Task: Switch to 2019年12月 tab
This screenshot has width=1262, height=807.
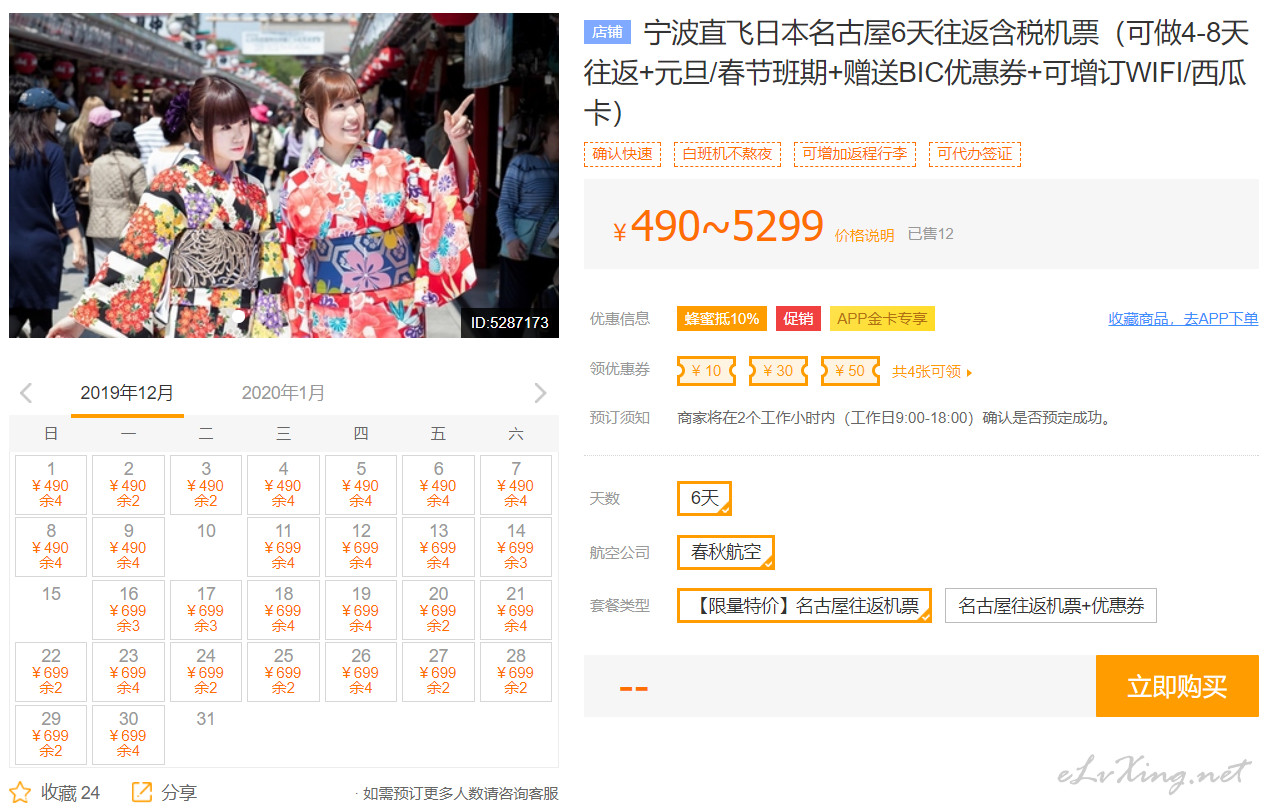Action: tap(127, 393)
